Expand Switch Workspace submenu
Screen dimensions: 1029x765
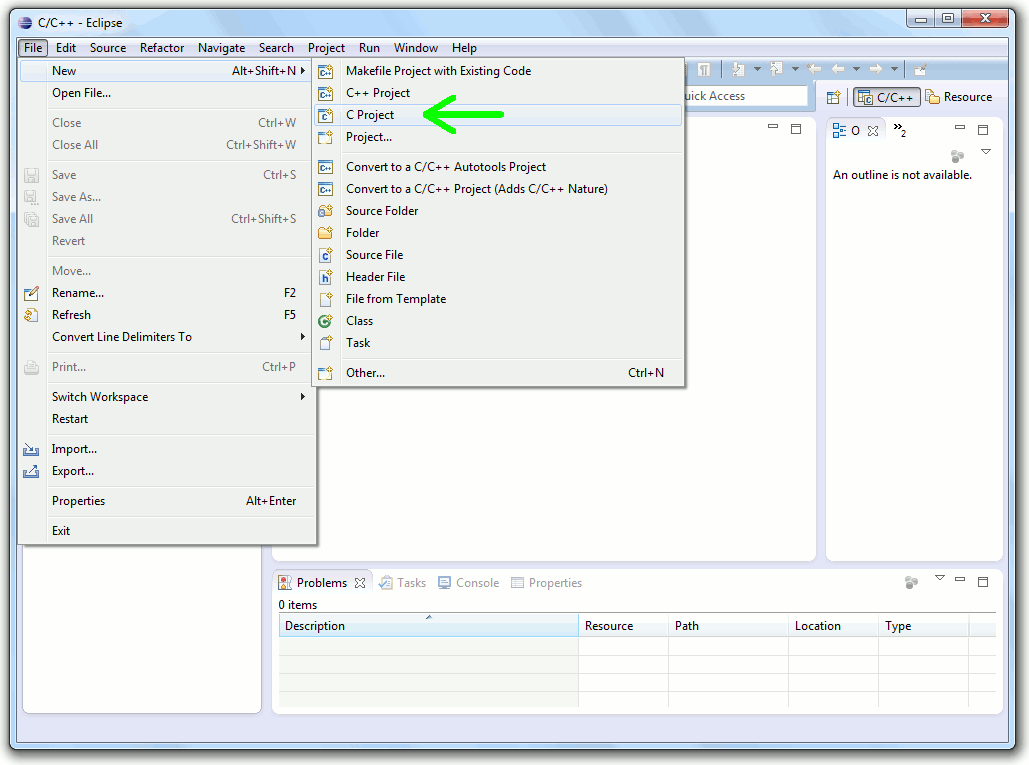[x=167, y=397]
